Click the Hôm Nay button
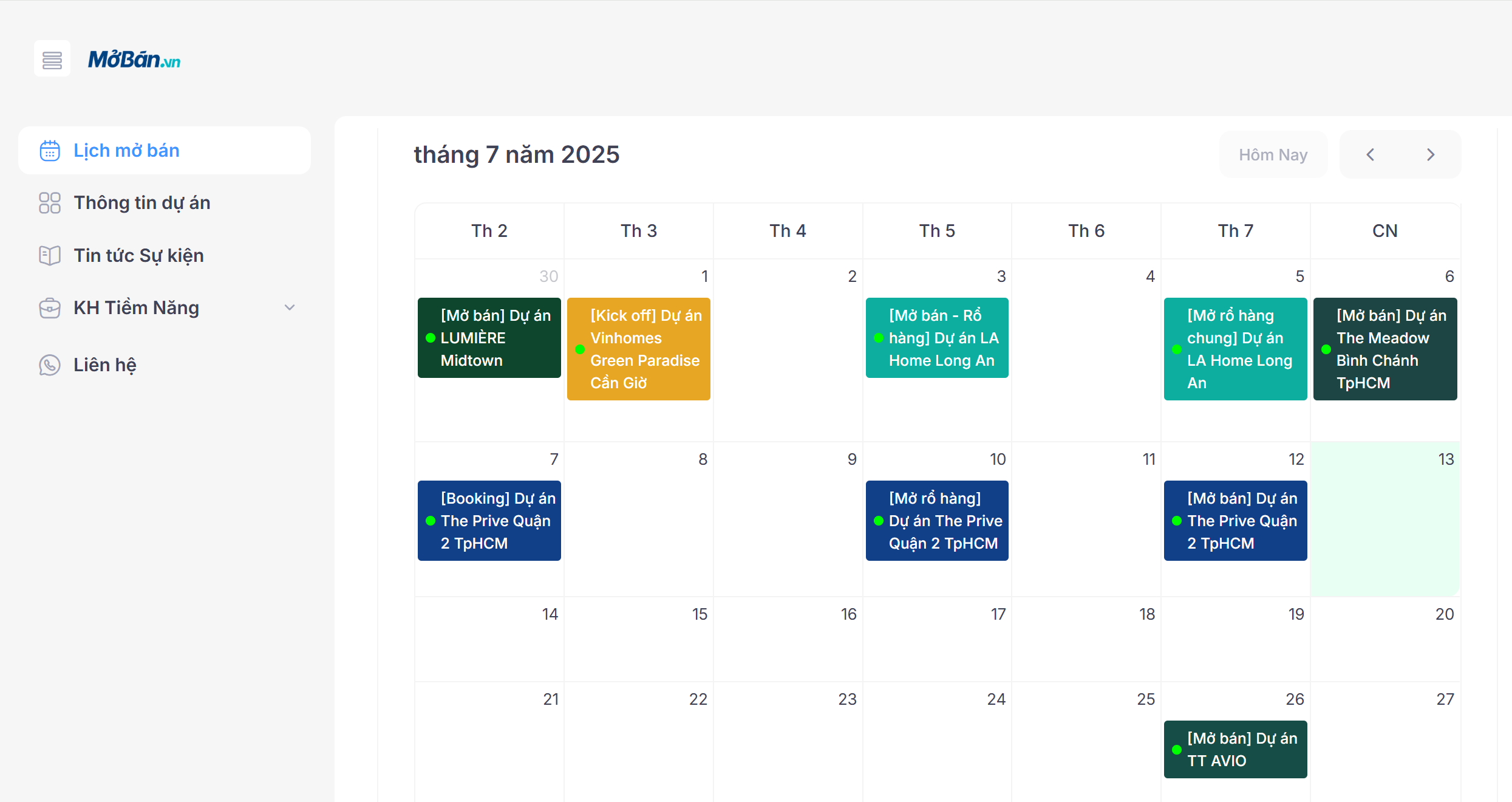 tap(1273, 155)
